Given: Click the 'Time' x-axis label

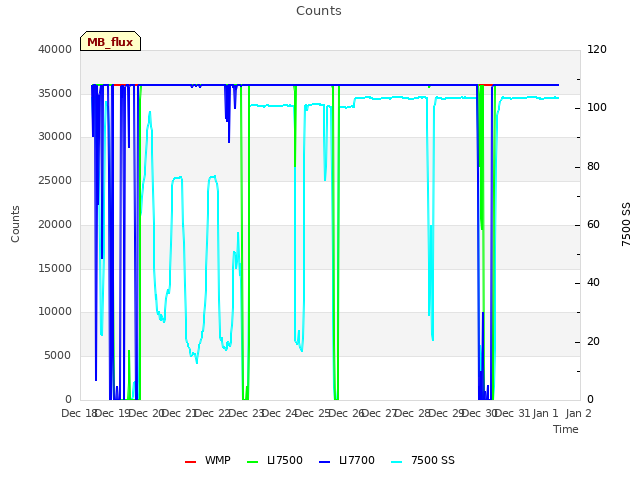Looking at the screenshot, I should click(x=566, y=429).
